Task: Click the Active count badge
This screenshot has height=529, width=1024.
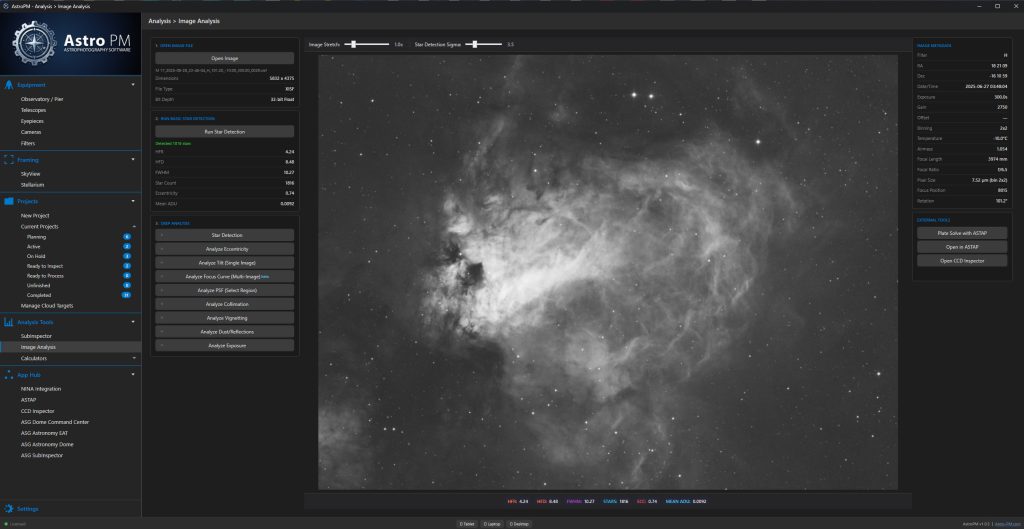Action: coord(127,247)
